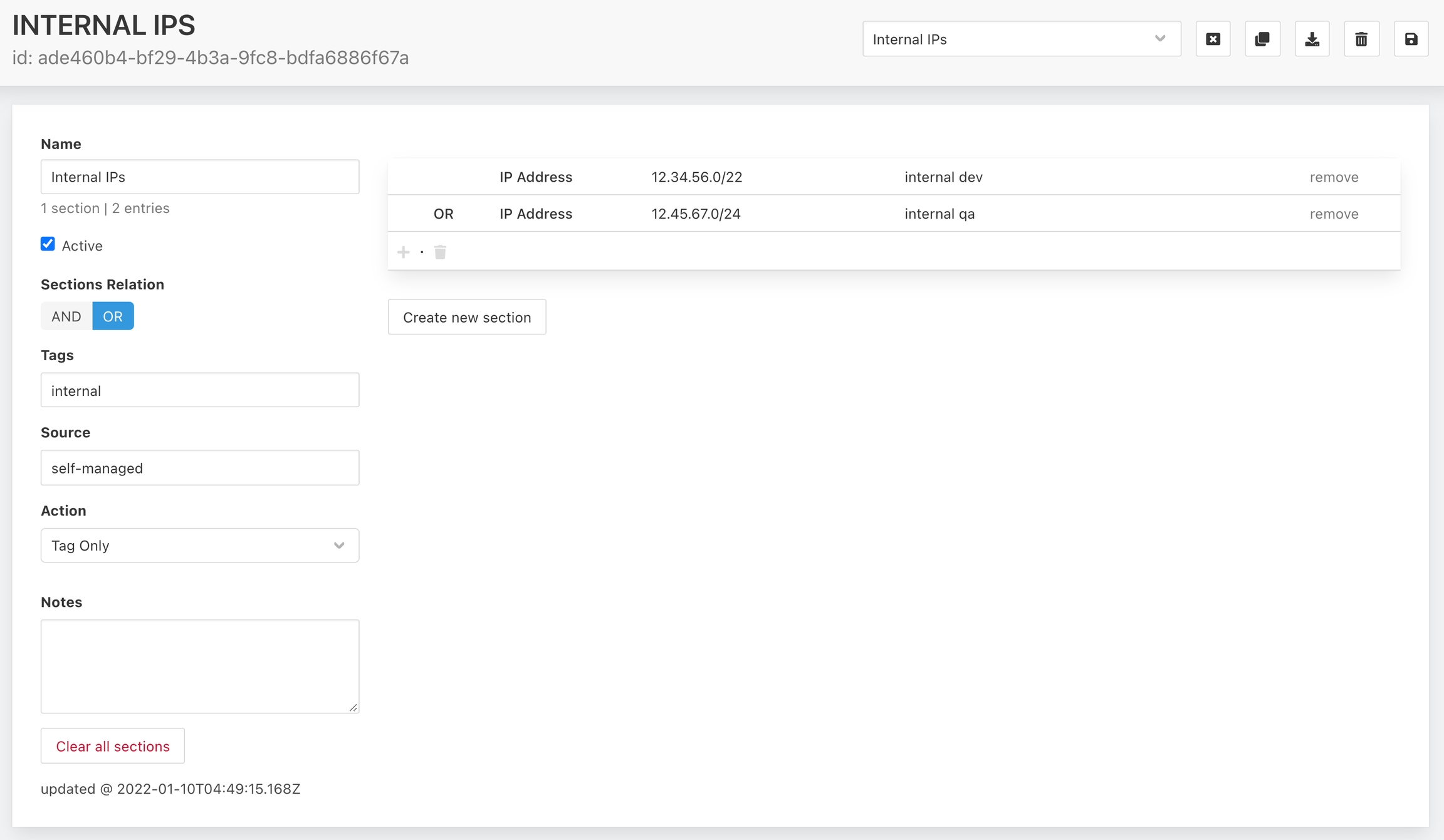Click the Tags input containing internal

(x=200, y=391)
